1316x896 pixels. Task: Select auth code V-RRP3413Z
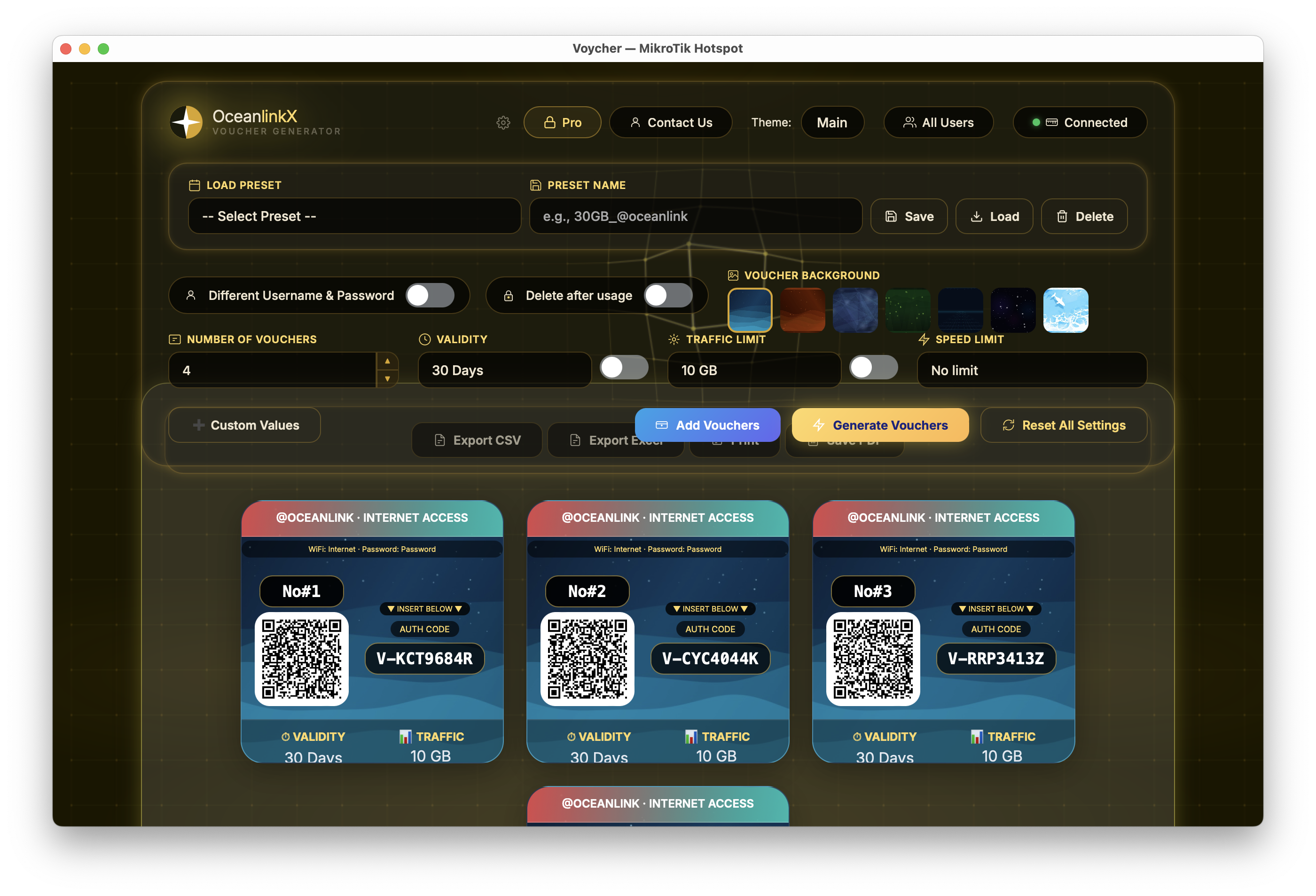point(996,659)
